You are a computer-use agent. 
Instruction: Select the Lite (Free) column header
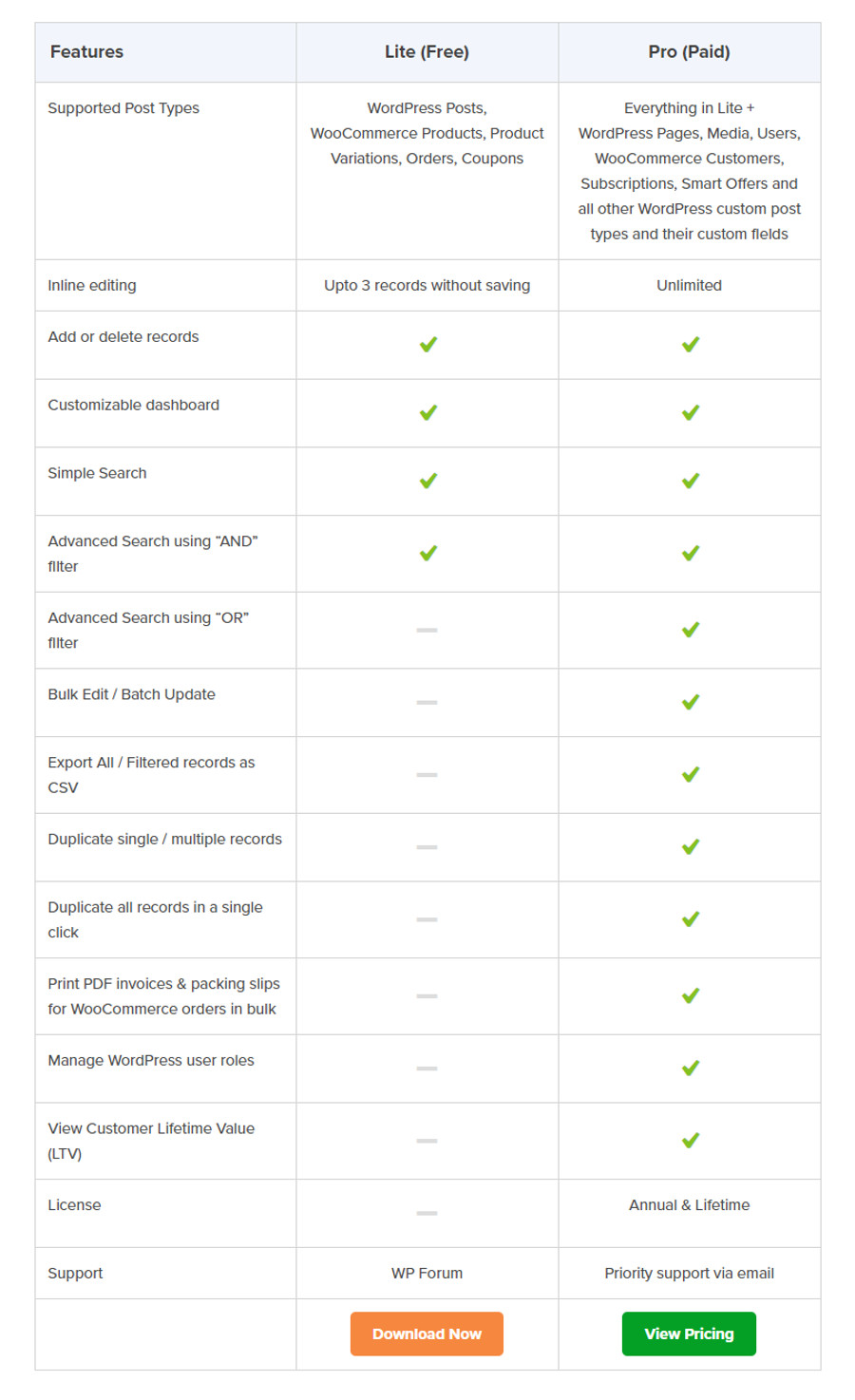coord(427,52)
